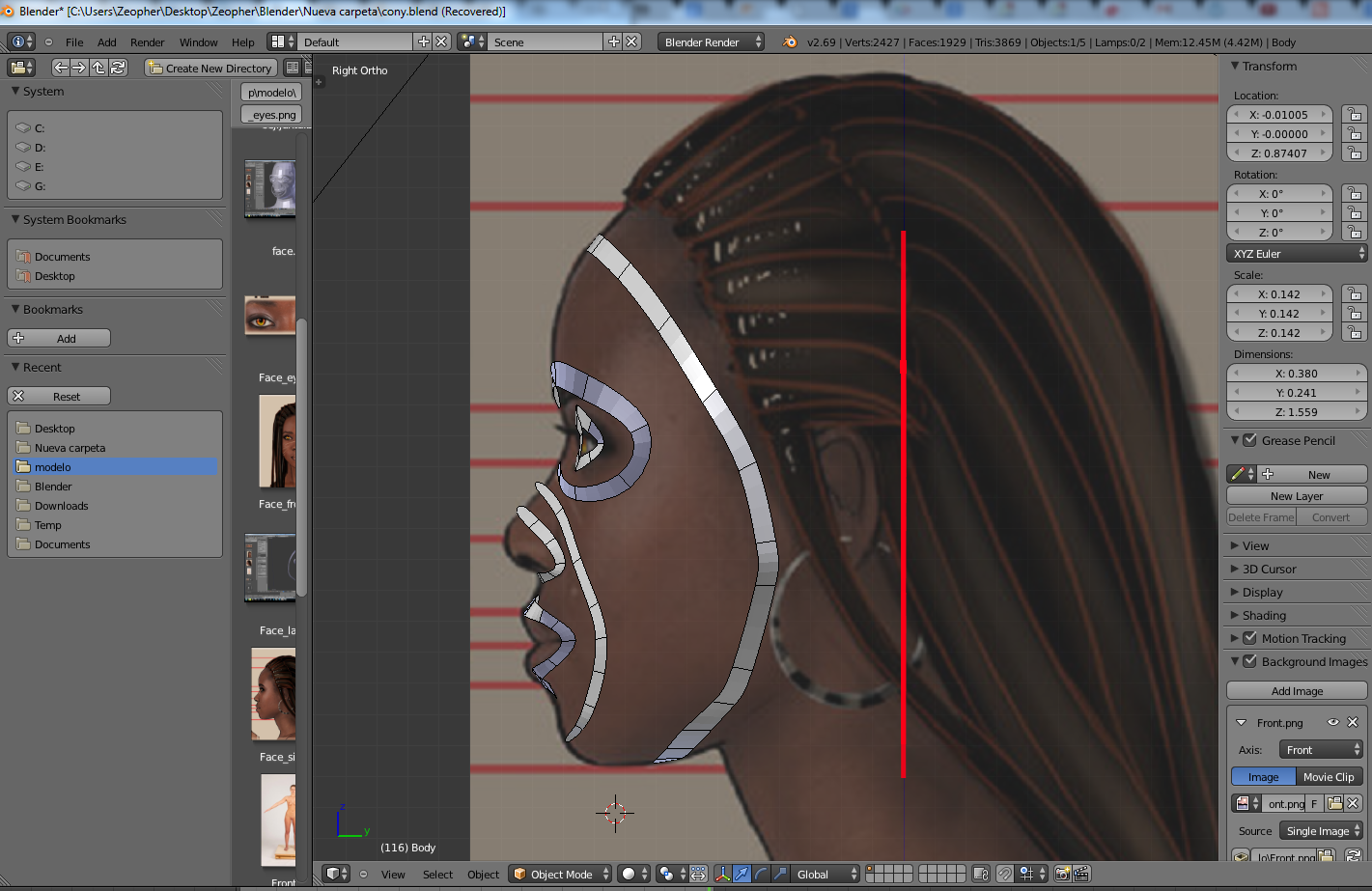The image size is (1372, 891).
Task: Expand the 3D Cursor panel
Action: 1269,569
